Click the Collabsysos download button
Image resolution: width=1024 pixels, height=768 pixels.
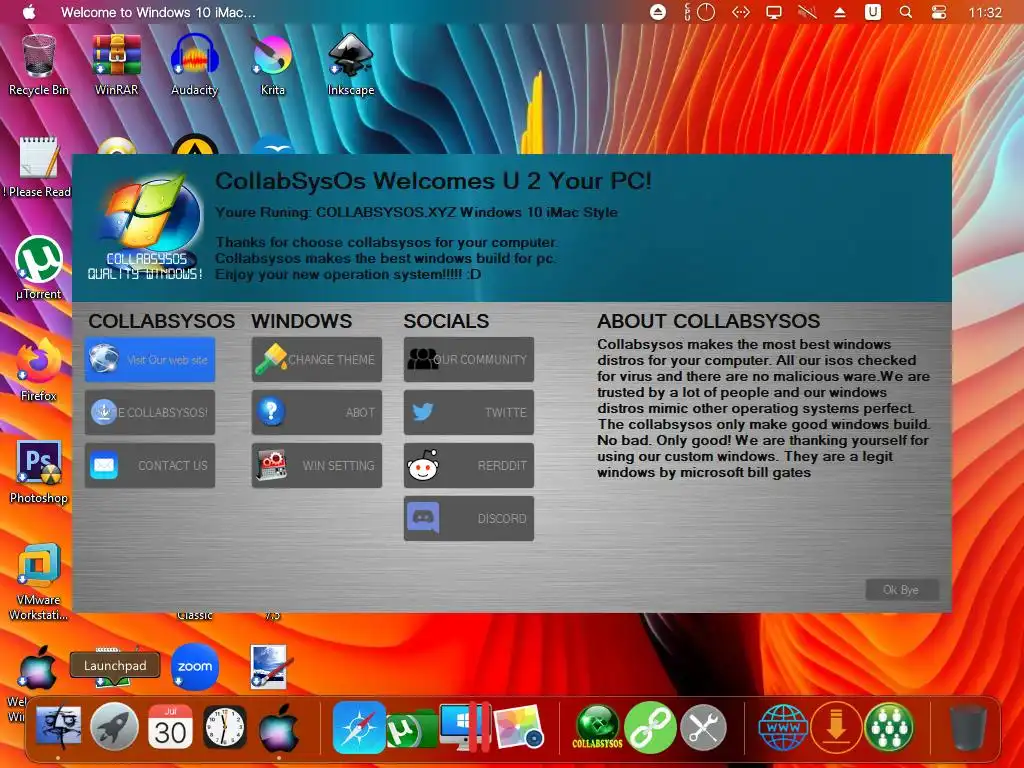(x=150, y=412)
